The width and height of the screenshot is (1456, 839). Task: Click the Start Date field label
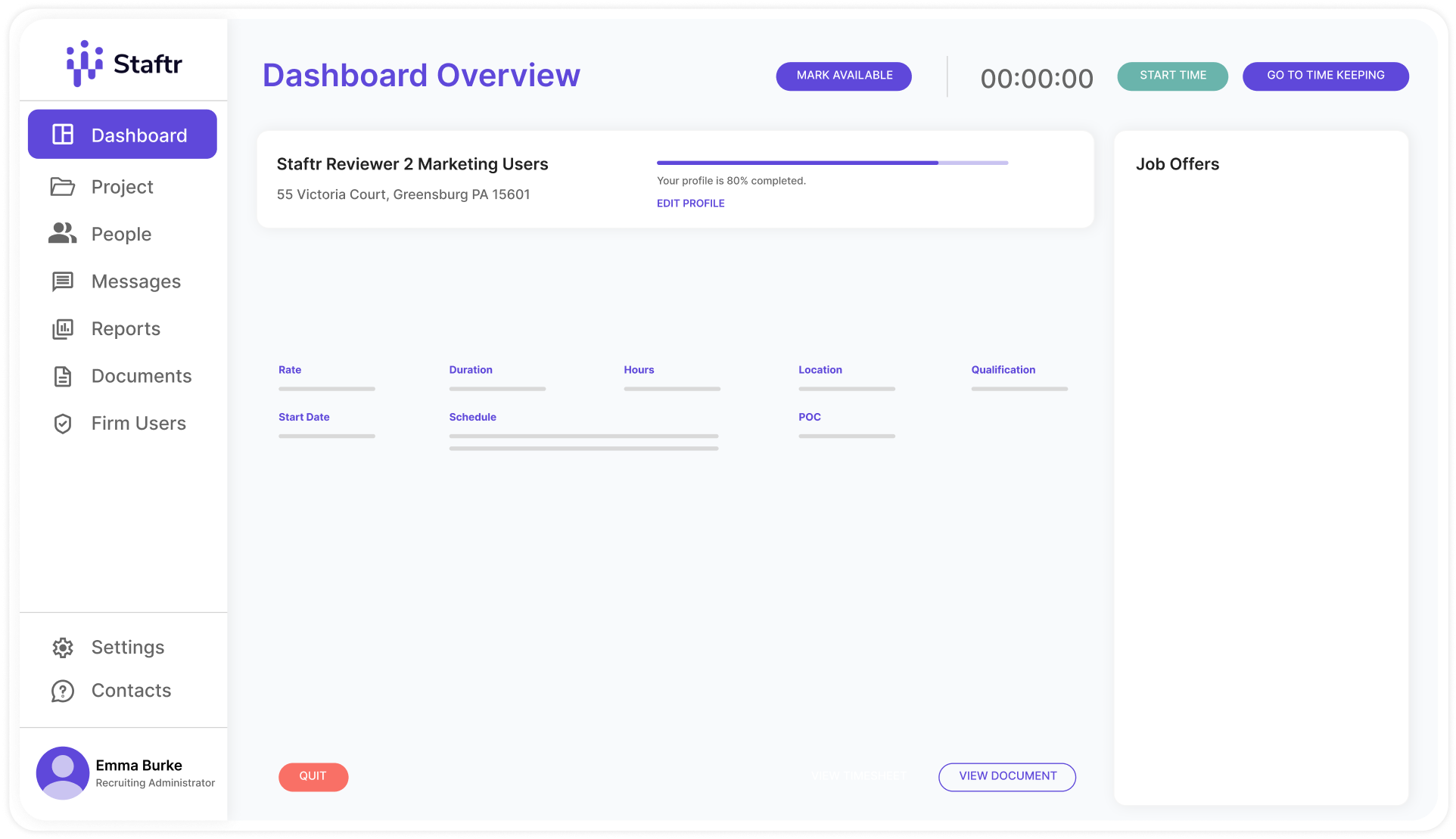pyautogui.click(x=304, y=417)
